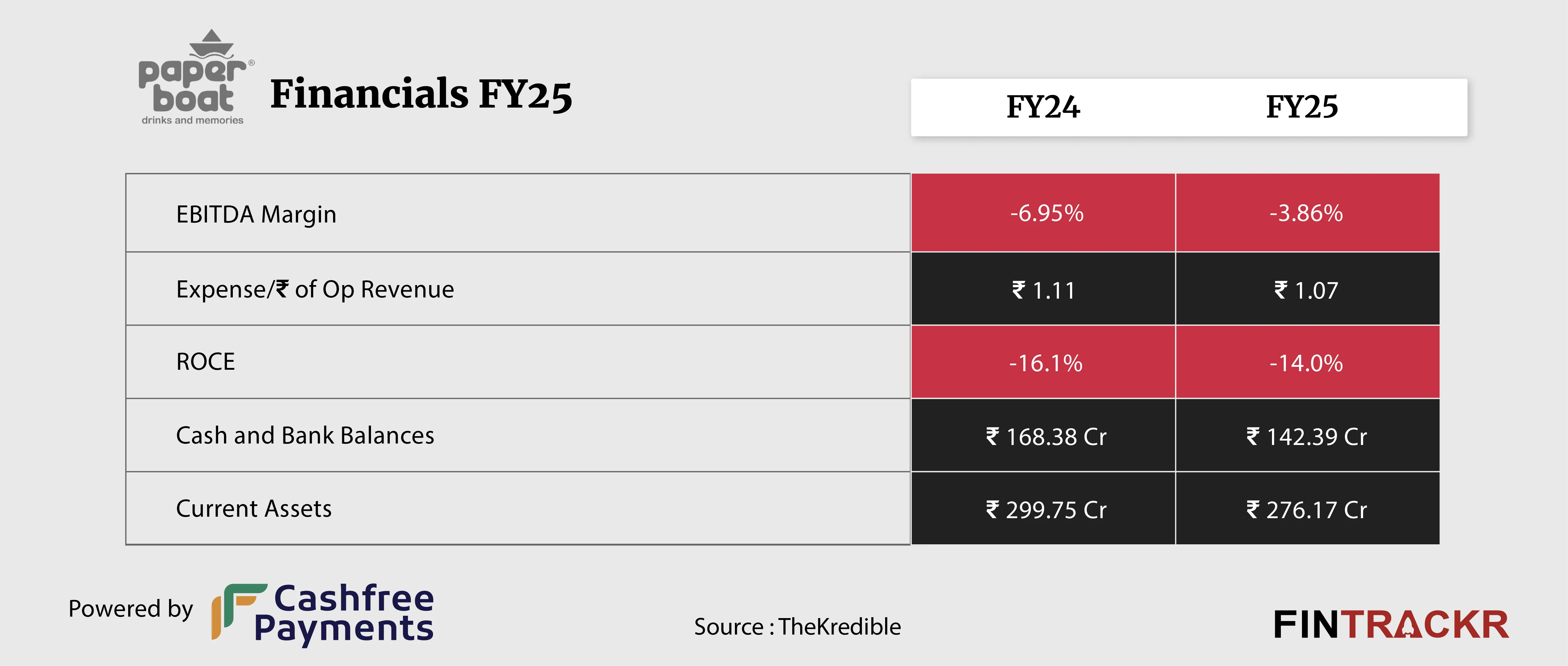
Task: Click the EBITDA Margin row label
Action: coord(256,214)
